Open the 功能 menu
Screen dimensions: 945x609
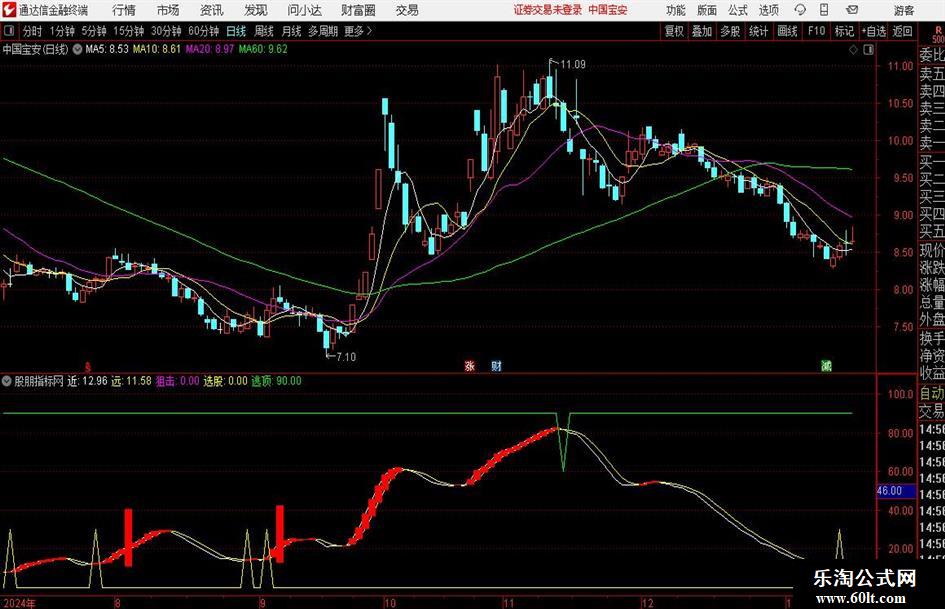(676, 10)
